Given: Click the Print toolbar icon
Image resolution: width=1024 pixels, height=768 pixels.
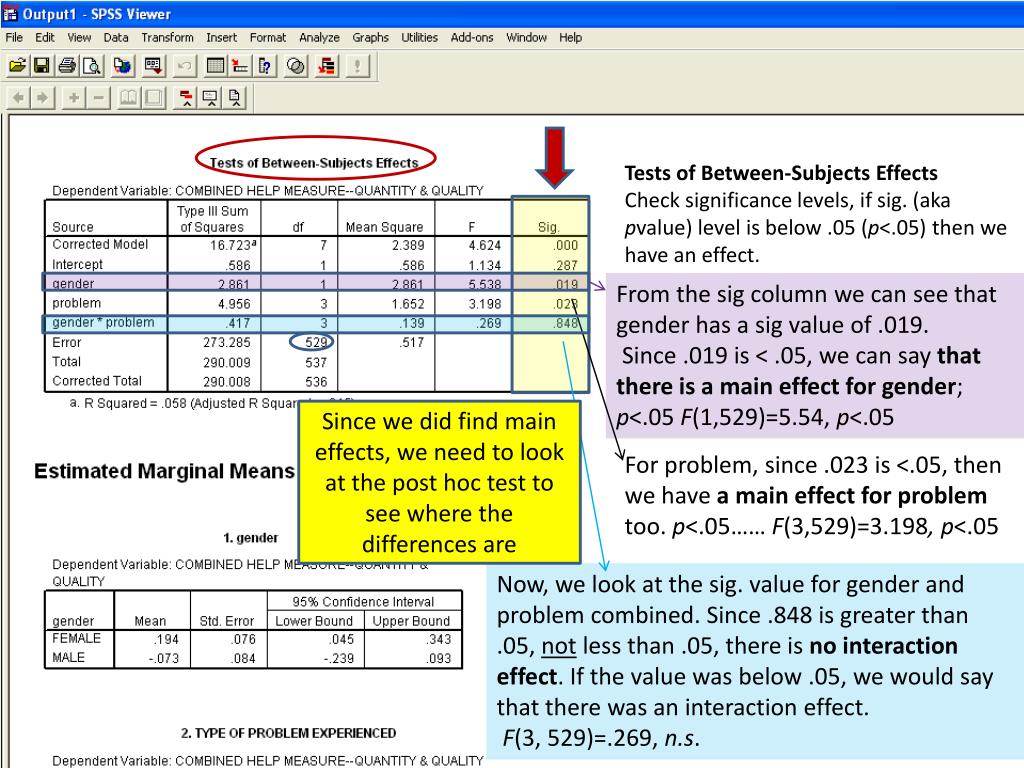Looking at the screenshot, I should [67, 66].
